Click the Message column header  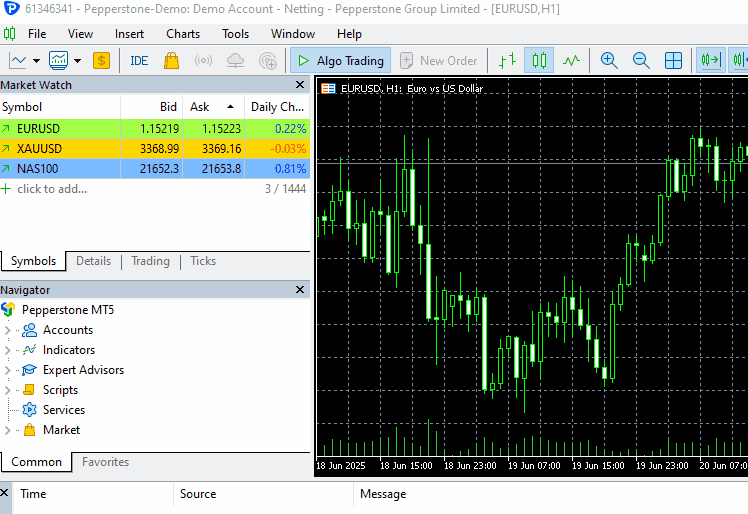tap(383, 494)
